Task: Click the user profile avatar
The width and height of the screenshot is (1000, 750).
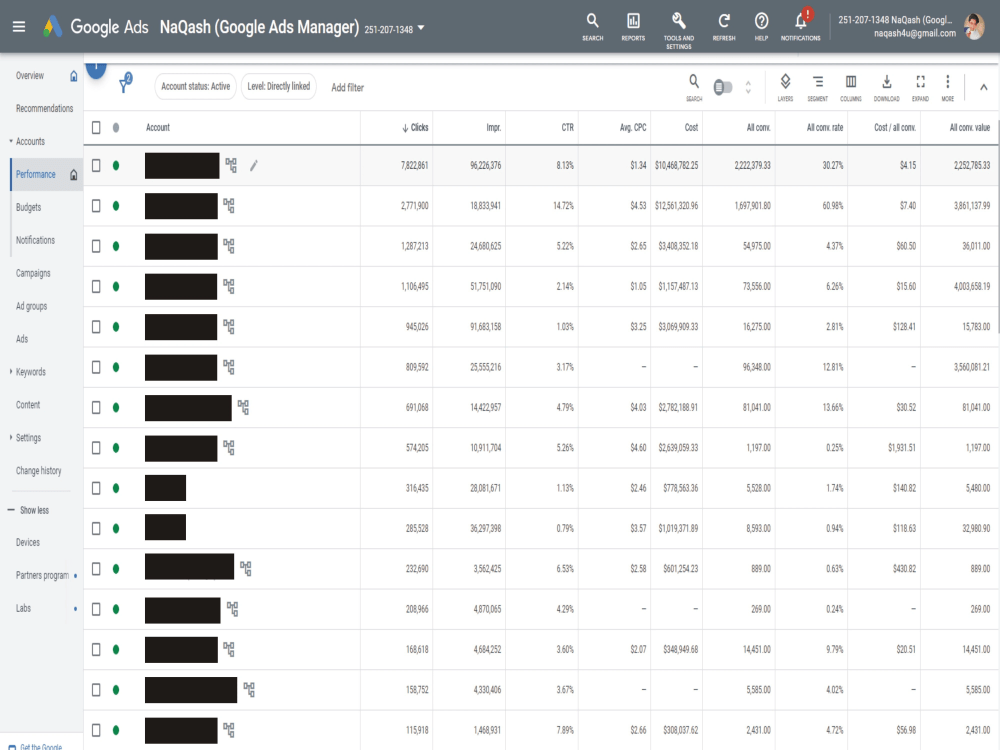Action: (974, 27)
